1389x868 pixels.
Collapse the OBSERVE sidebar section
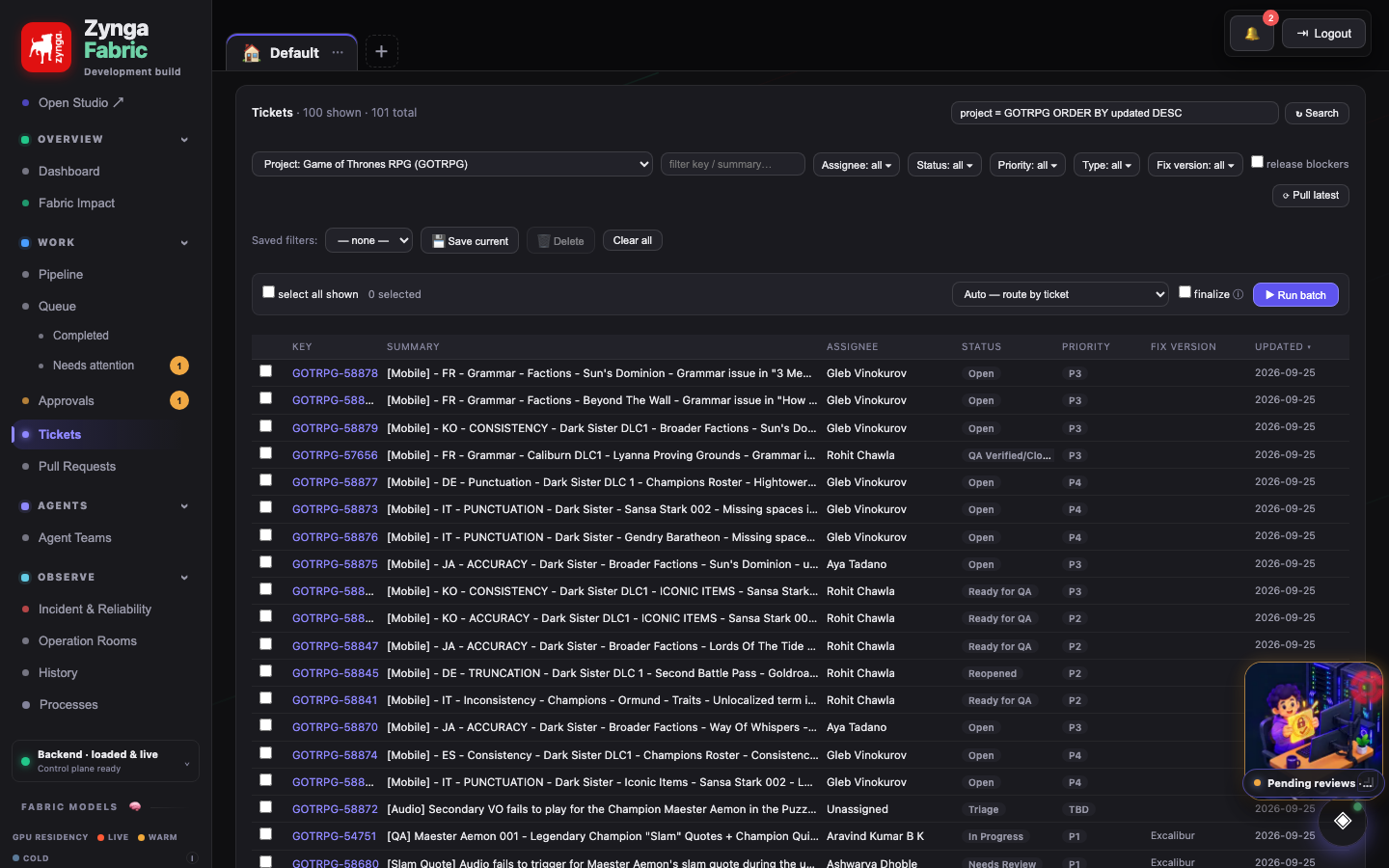click(x=184, y=578)
